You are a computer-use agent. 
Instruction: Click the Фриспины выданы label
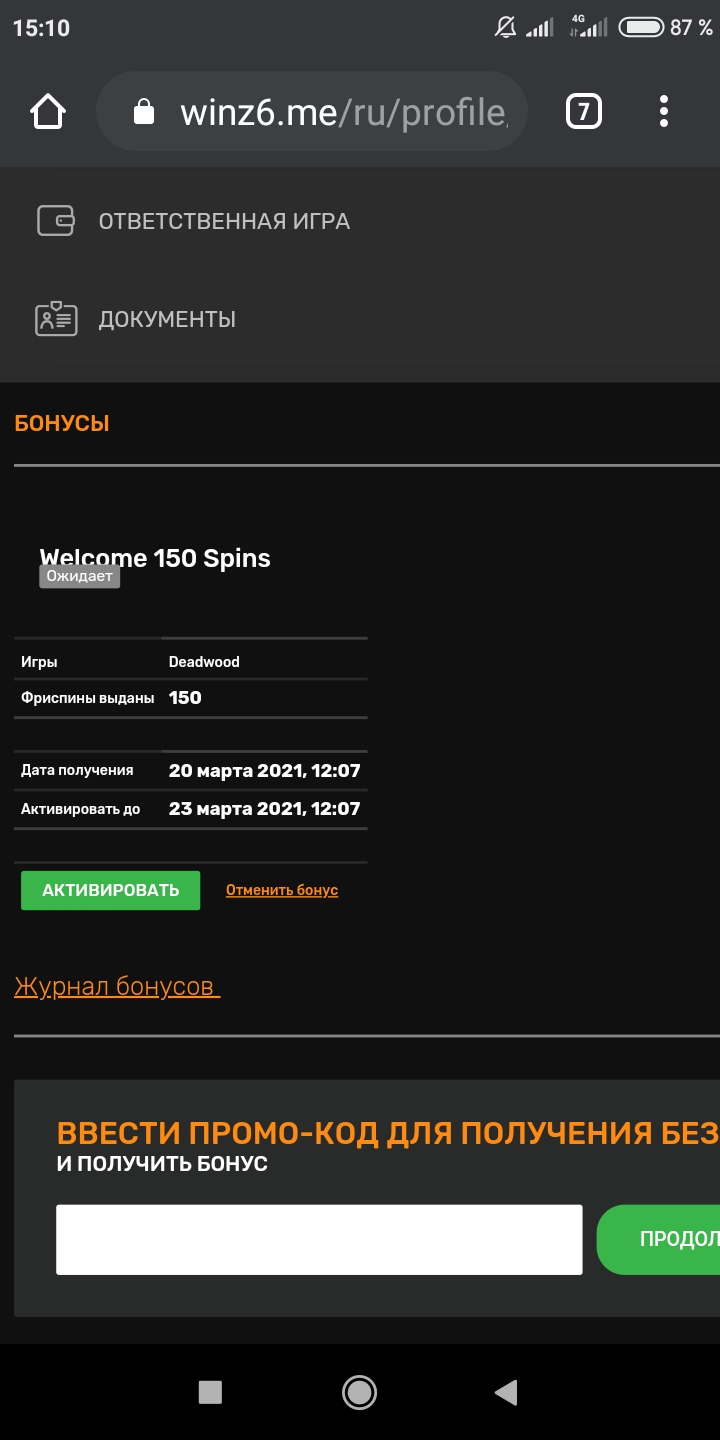click(87, 698)
